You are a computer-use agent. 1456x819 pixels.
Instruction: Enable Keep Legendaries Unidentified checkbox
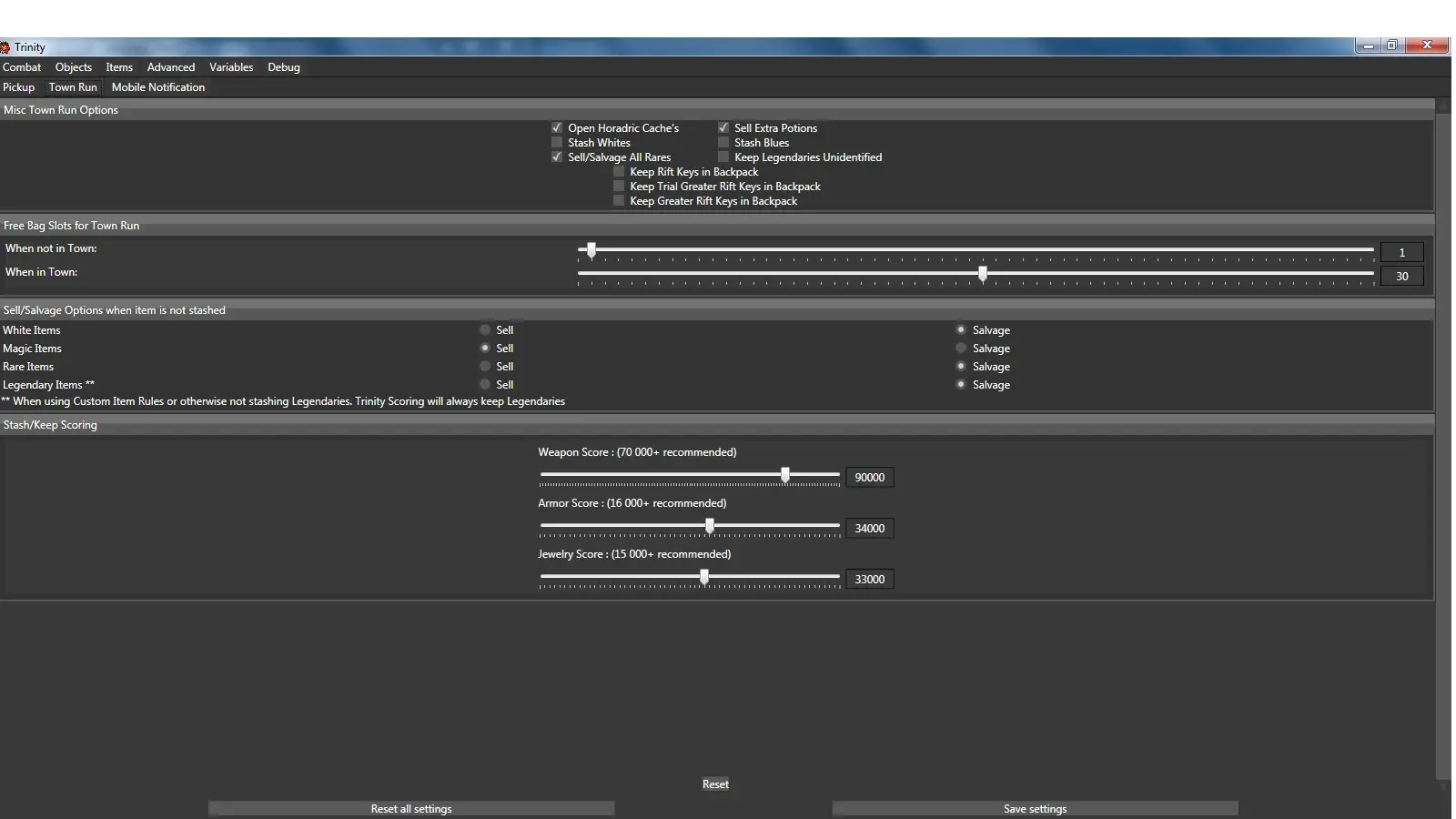tap(723, 157)
